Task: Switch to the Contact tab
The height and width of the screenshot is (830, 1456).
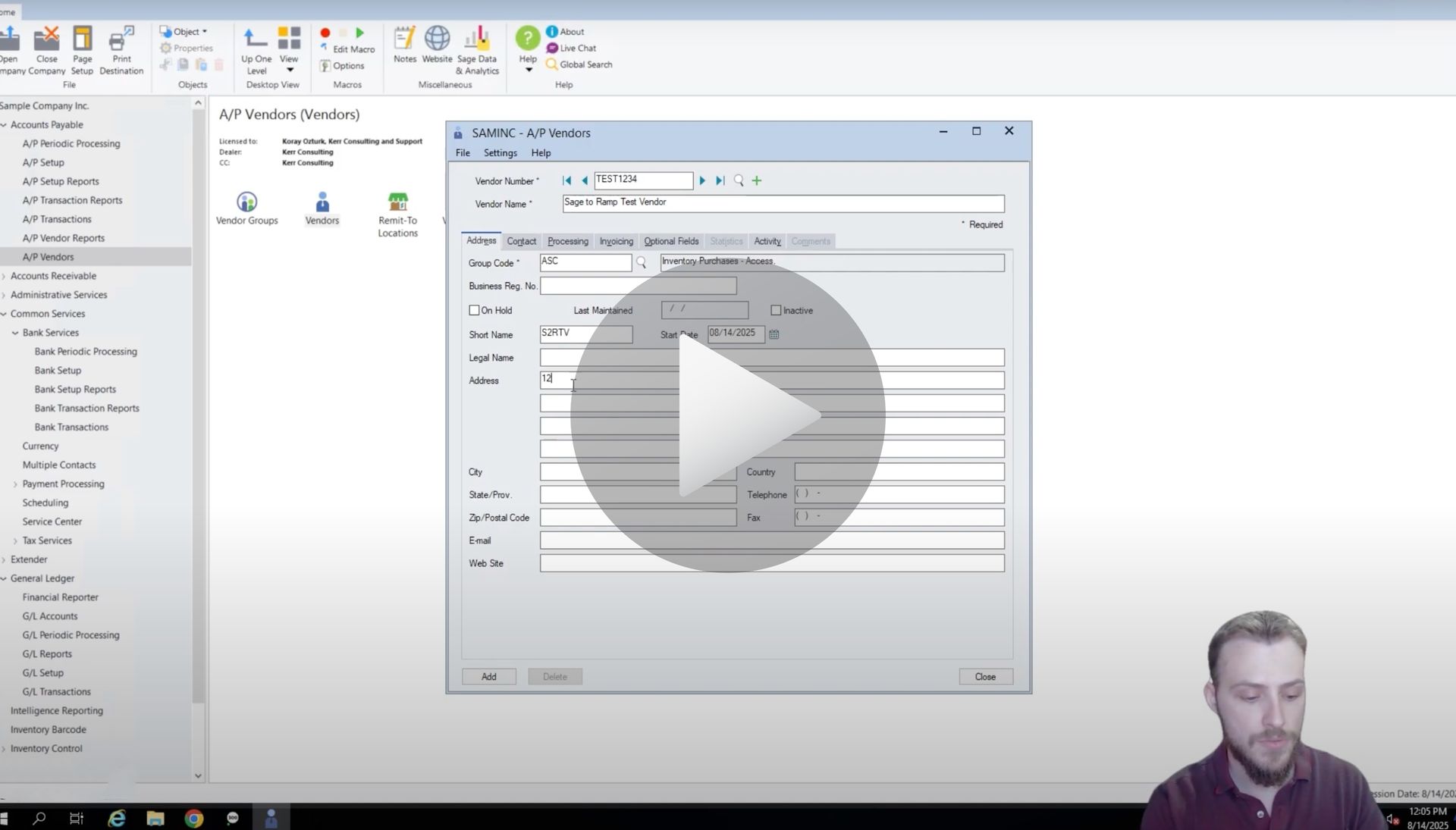Action: coord(521,241)
